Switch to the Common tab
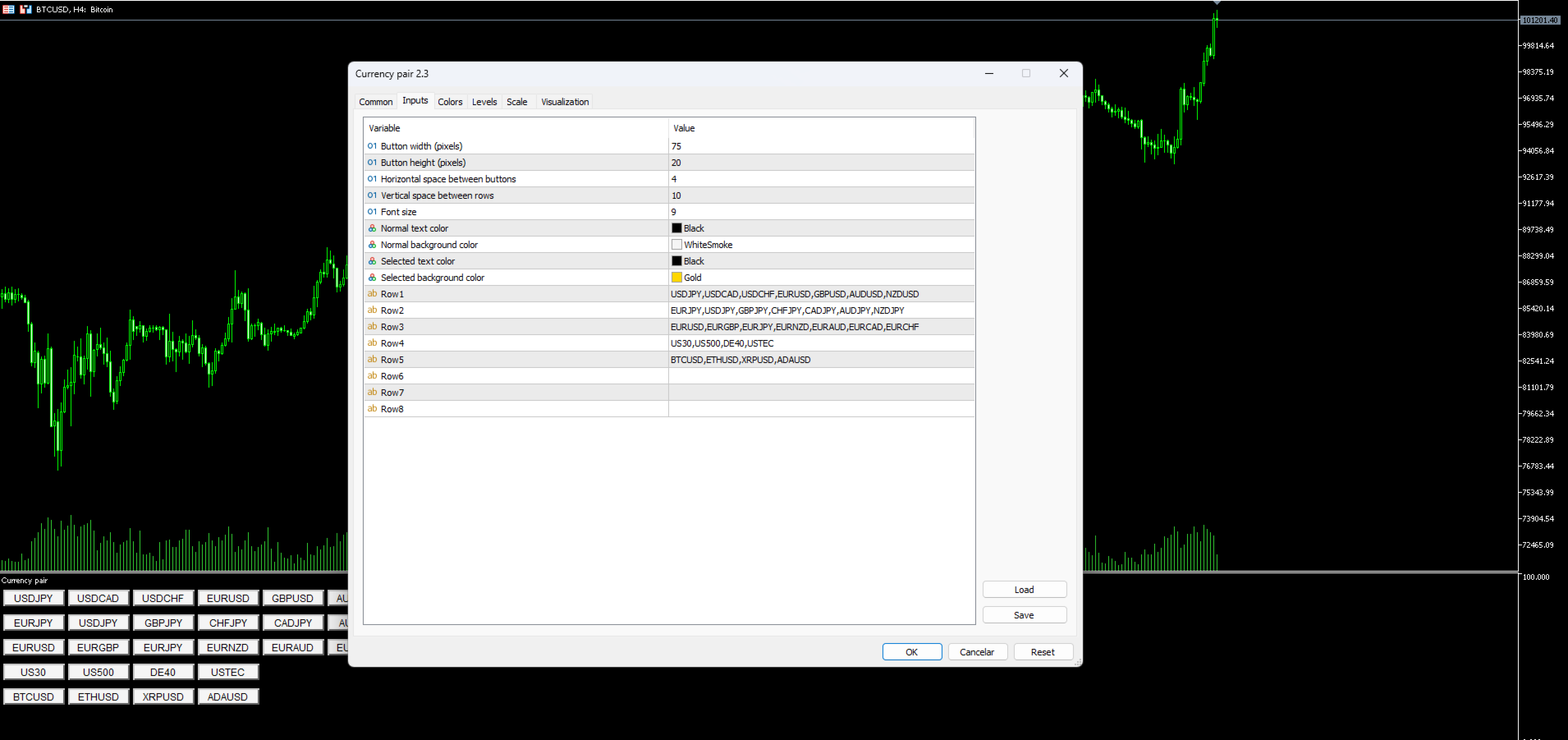Viewport: 1568px width, 740px height. (376, 102)
